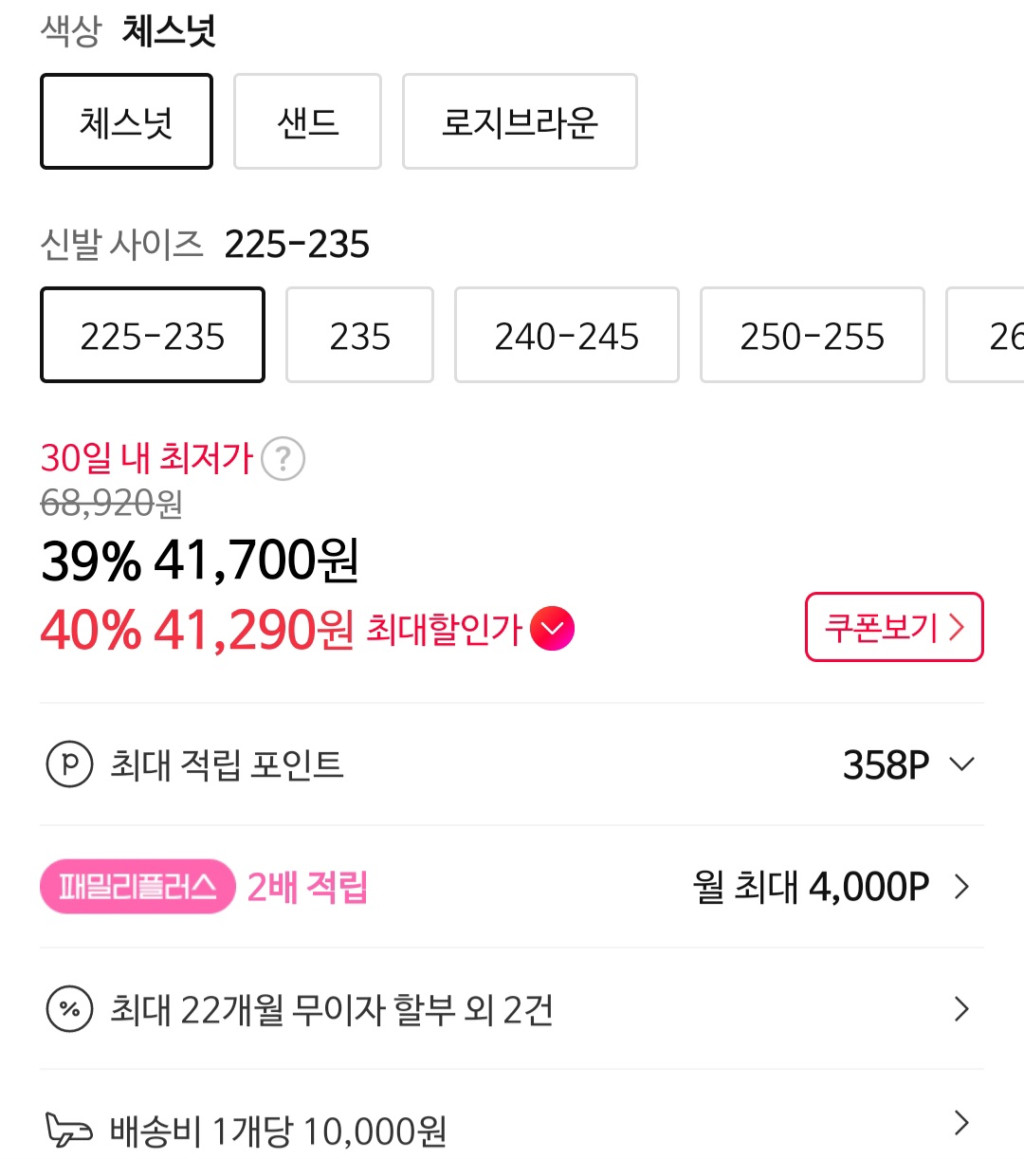Open 월 최대 4,000P chevron arrow
1024x1159 pixels.
click(961, 887)
